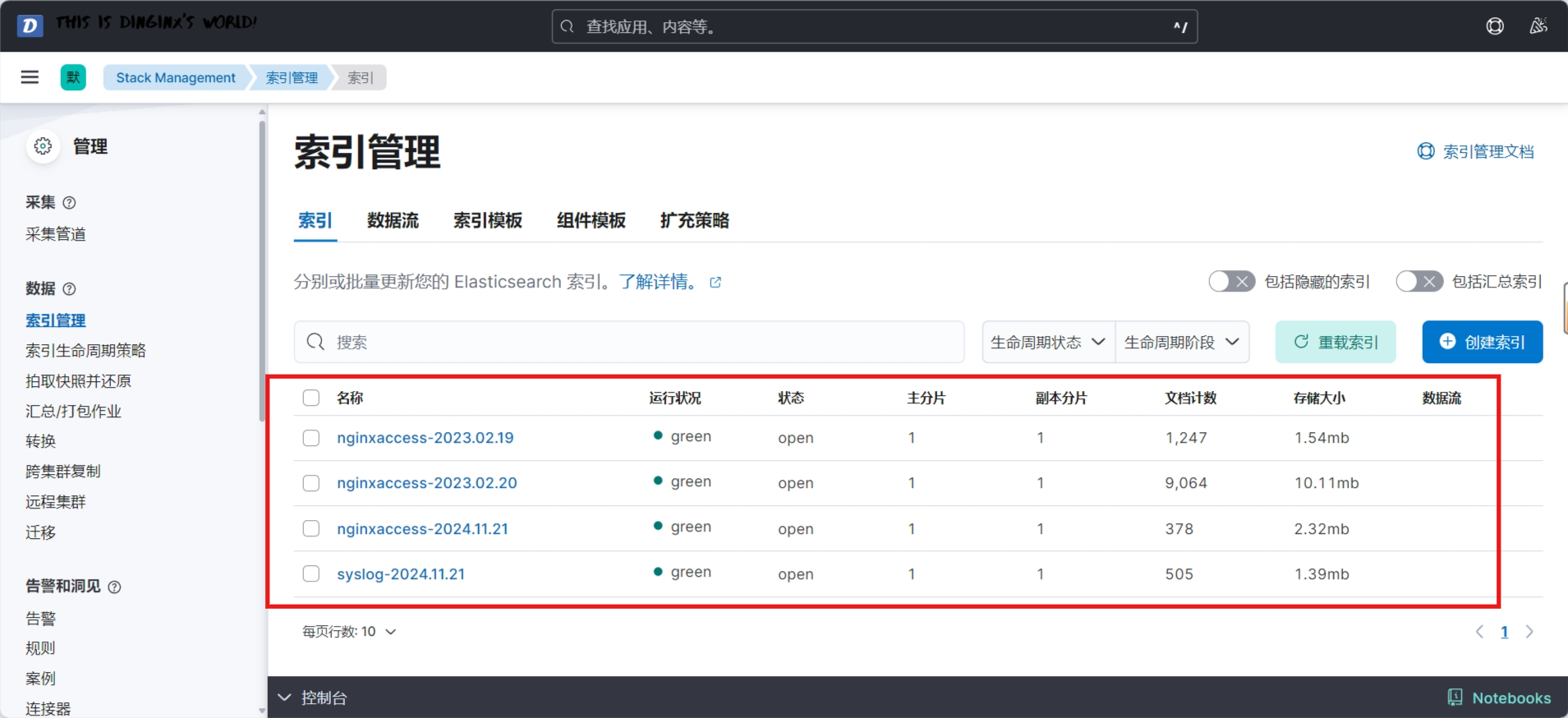Click the help icon next to 采集

70,203
